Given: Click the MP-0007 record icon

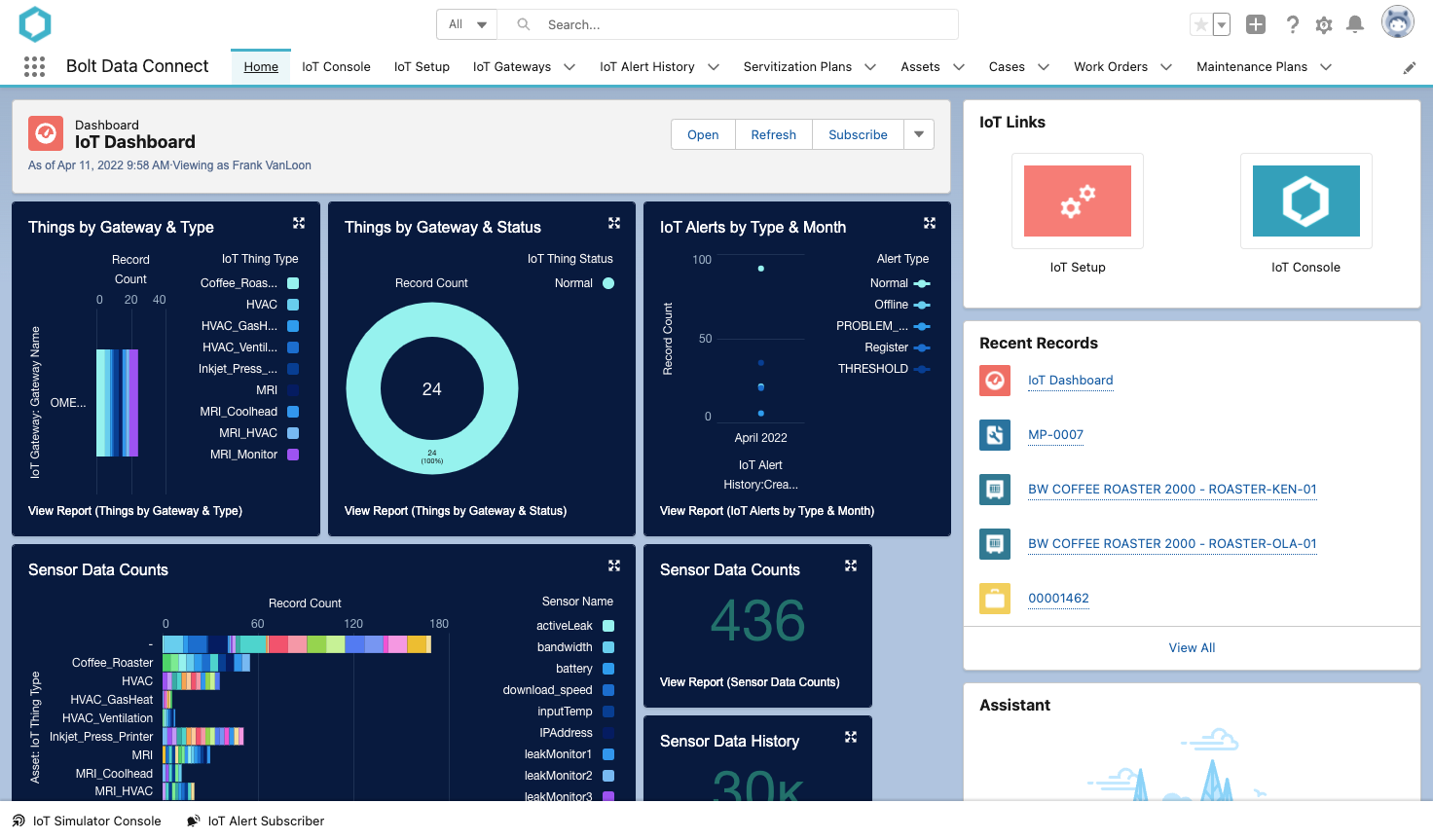Looking at the screenshot, I should 995,435.
